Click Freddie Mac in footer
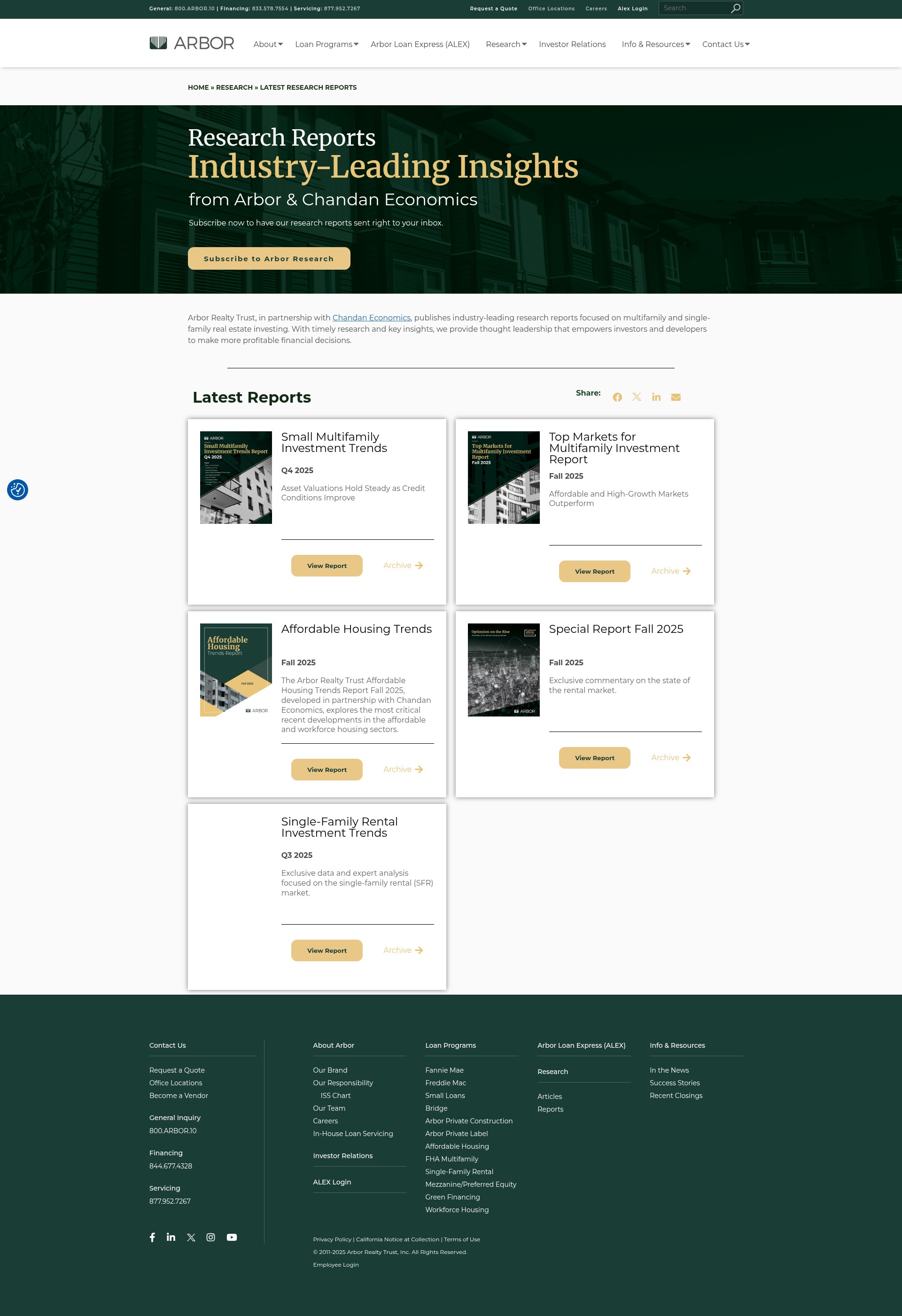902x1316 pixels. tap(446, 1082)
